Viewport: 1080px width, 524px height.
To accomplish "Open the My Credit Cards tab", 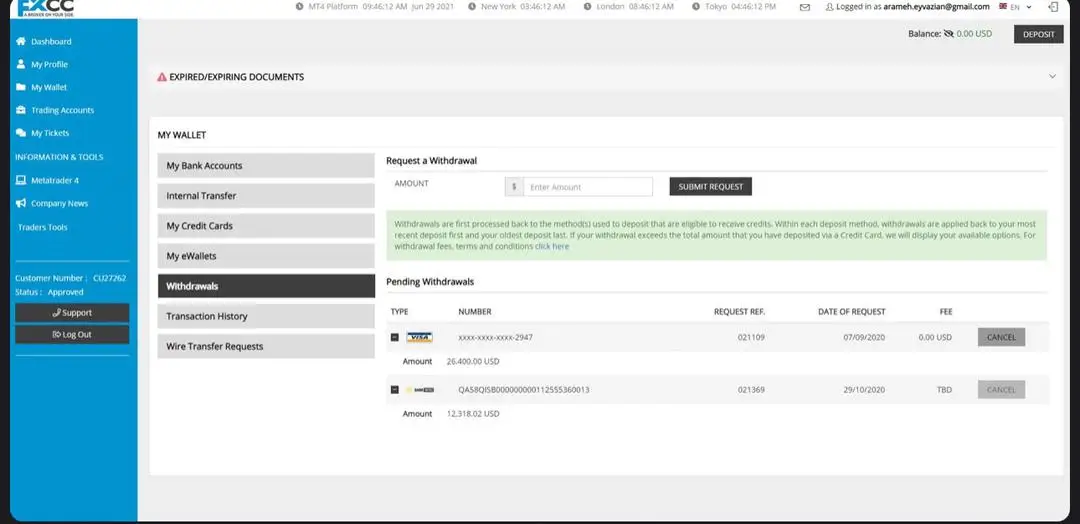I will point(266,226).
